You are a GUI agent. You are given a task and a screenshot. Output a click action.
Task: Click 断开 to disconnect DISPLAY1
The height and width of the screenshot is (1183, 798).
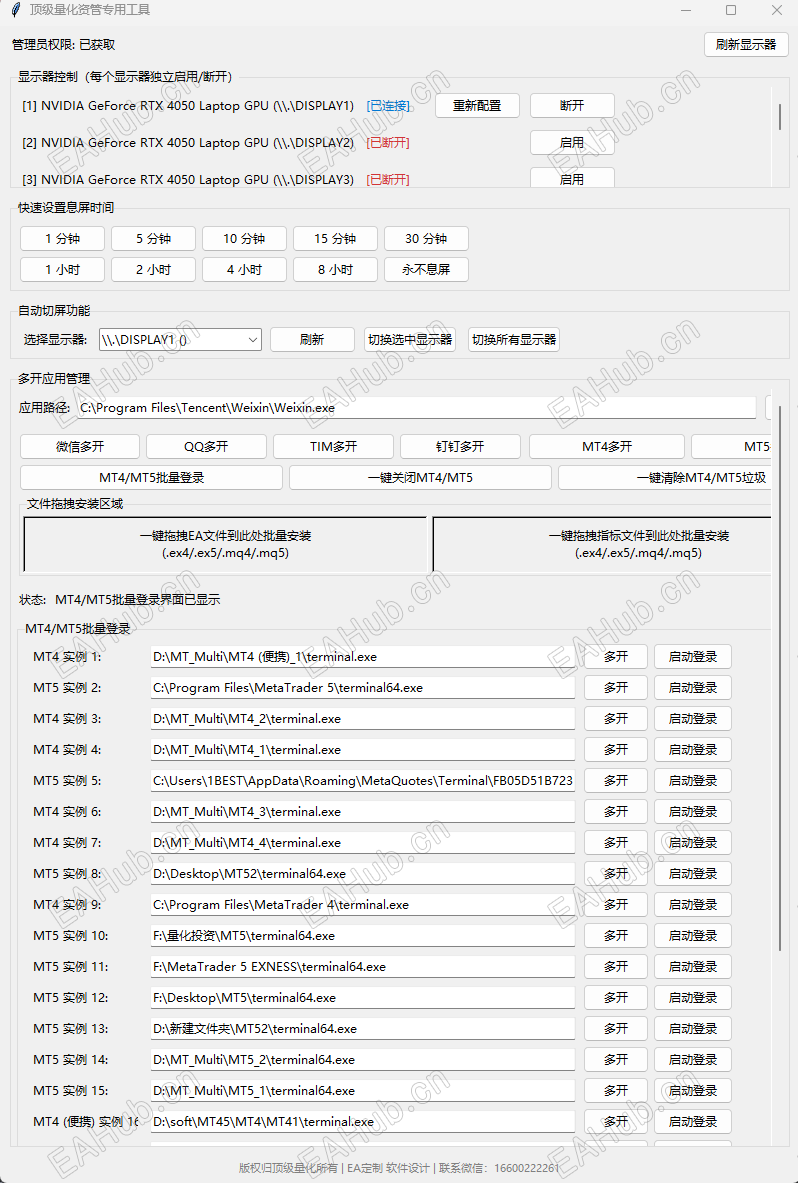572,106
